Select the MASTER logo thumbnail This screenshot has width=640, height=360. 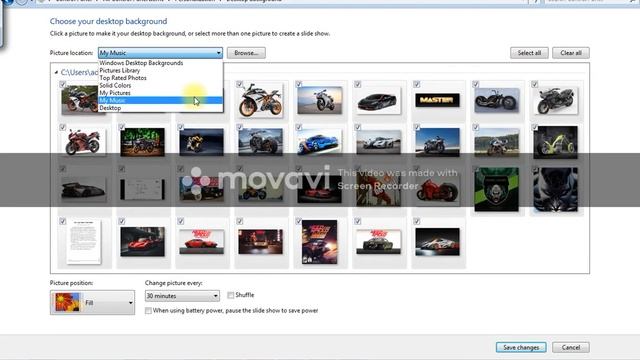click(x=437, y=100)
